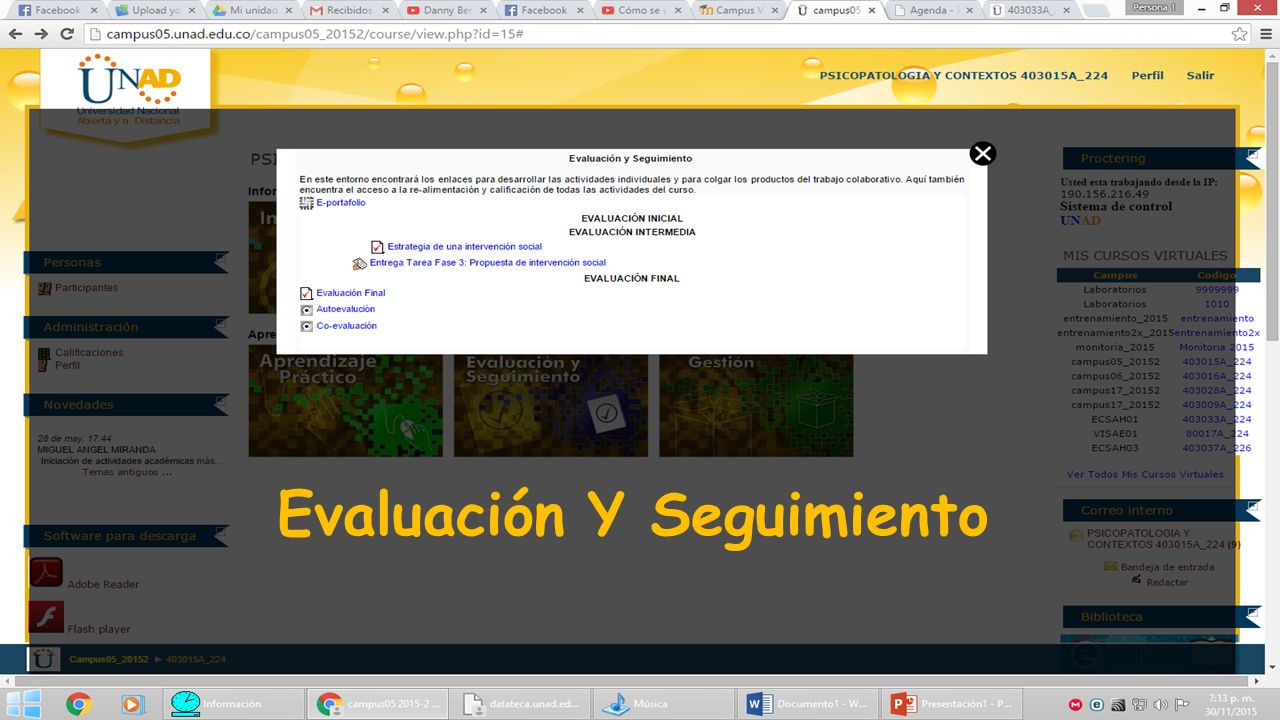1280x720 pixels.
Task: Click the Perfil link in the header
Action: click(1147, 75)
